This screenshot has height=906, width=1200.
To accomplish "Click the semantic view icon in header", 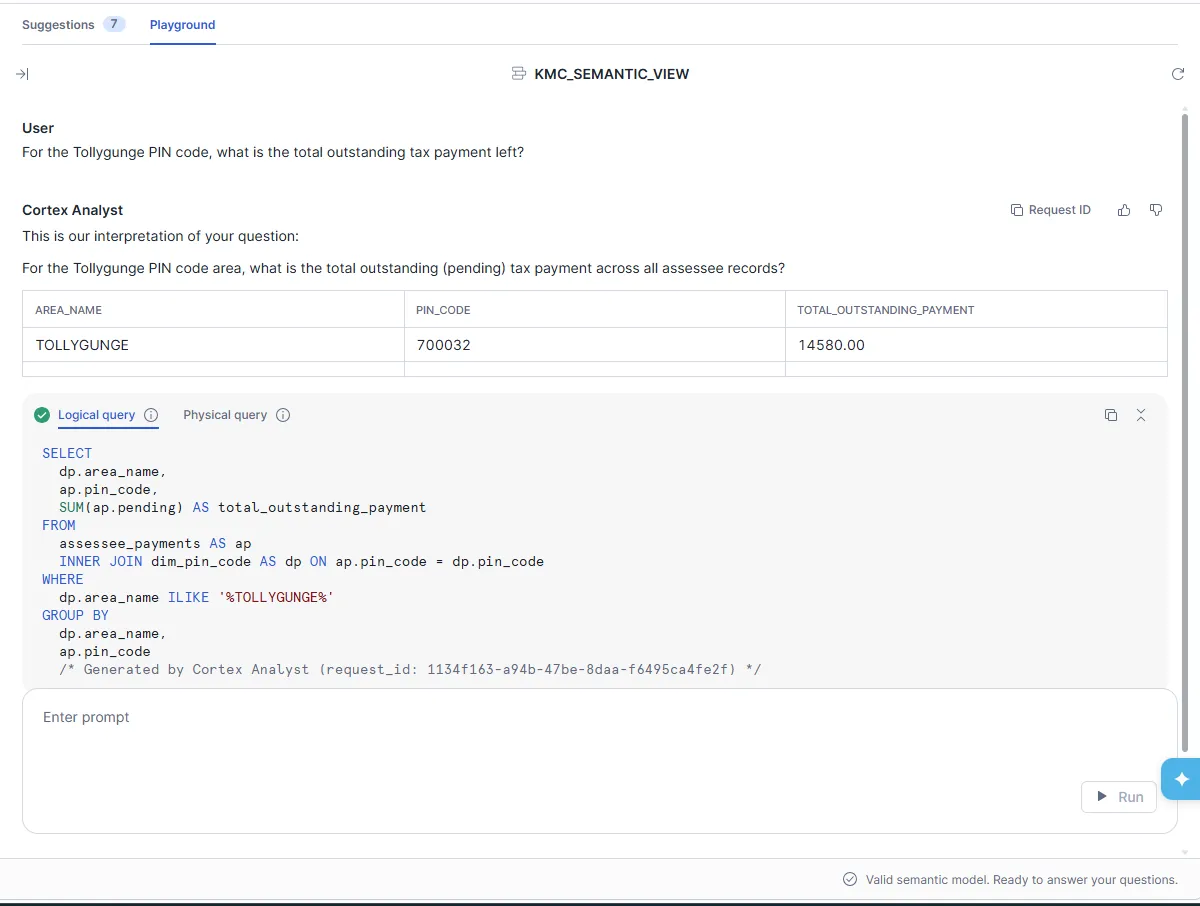I will coord(518,74).
